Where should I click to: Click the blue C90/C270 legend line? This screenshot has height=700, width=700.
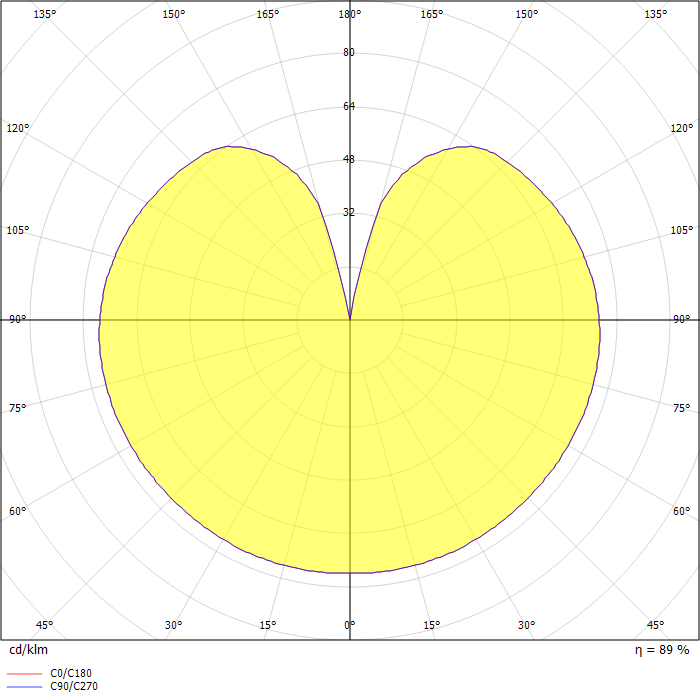25,687
